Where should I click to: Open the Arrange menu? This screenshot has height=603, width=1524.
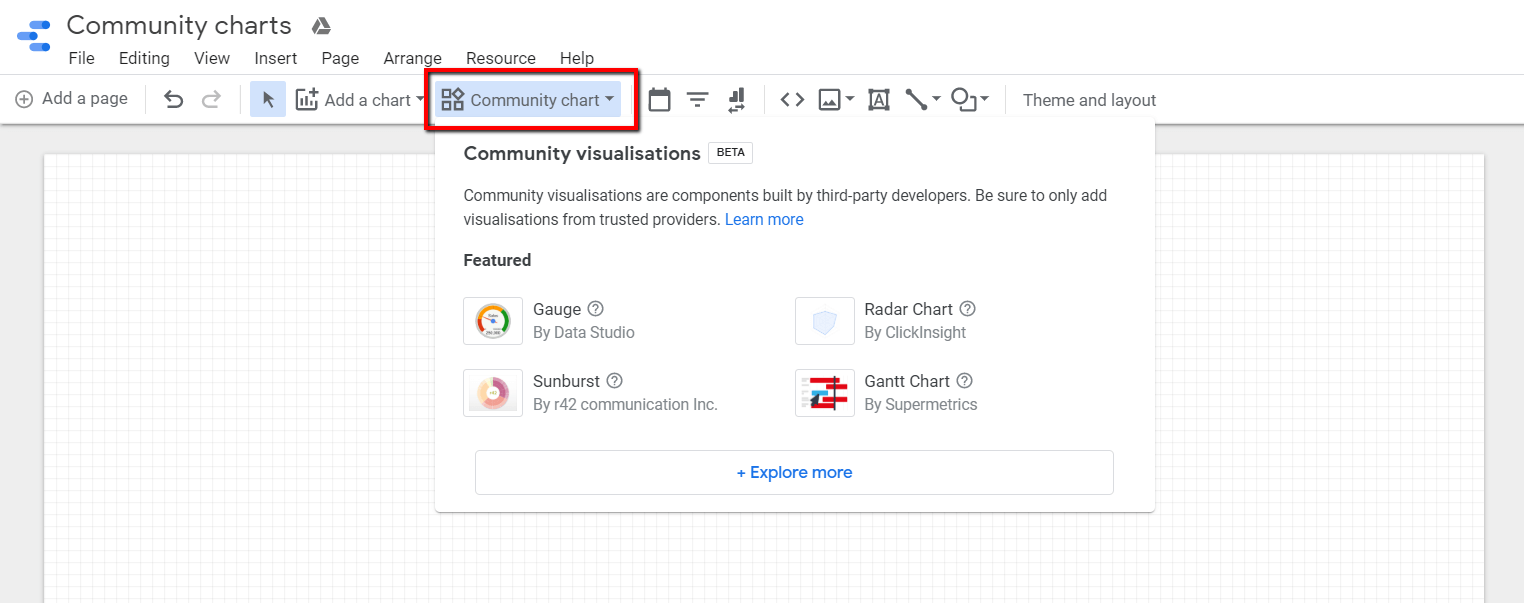pyautogui.click(x=412, y=58)
